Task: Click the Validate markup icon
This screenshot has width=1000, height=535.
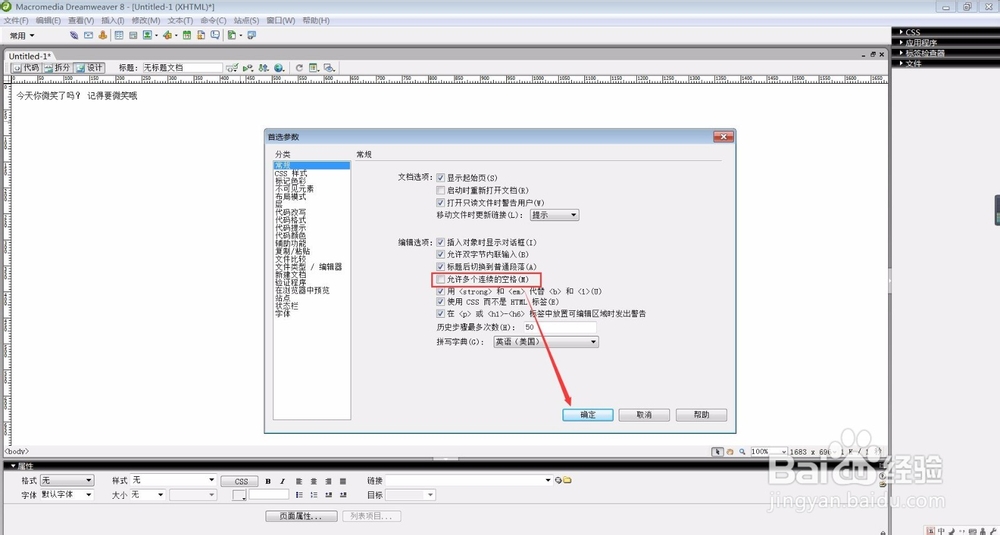Action: tap(247, 68)
